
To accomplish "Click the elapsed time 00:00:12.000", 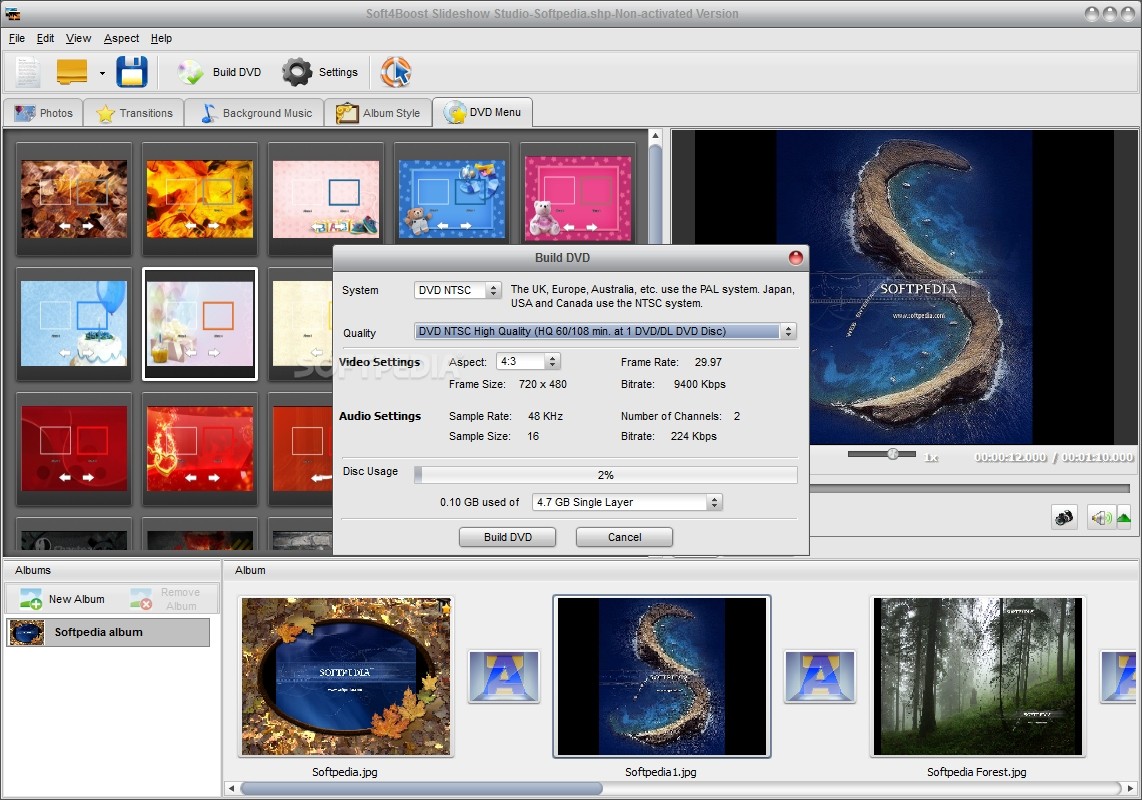I will coord(1010,457).
